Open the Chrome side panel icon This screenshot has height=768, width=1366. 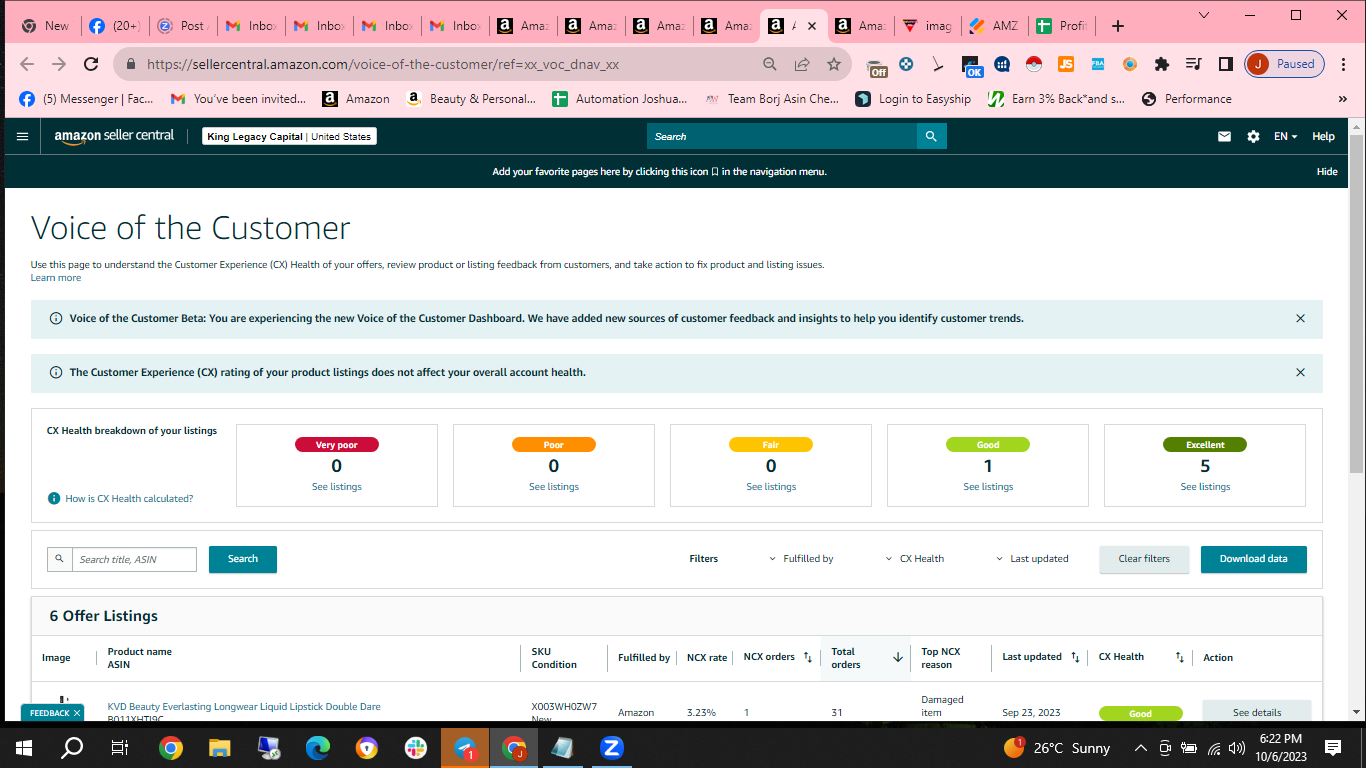1225,64
